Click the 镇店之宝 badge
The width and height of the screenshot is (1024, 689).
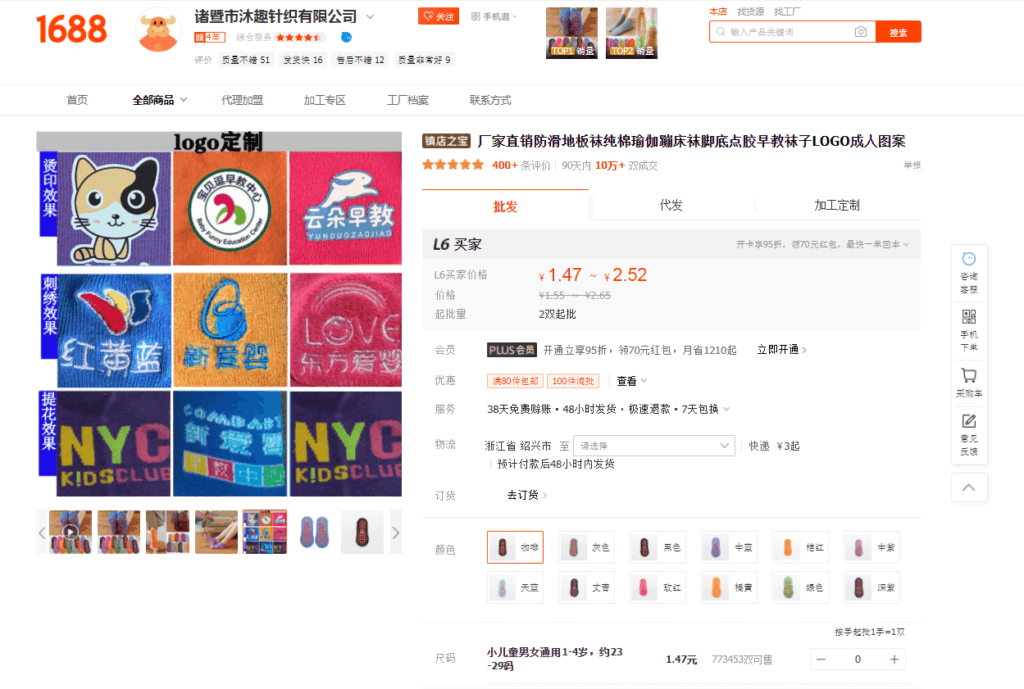(x=447, y=141)
